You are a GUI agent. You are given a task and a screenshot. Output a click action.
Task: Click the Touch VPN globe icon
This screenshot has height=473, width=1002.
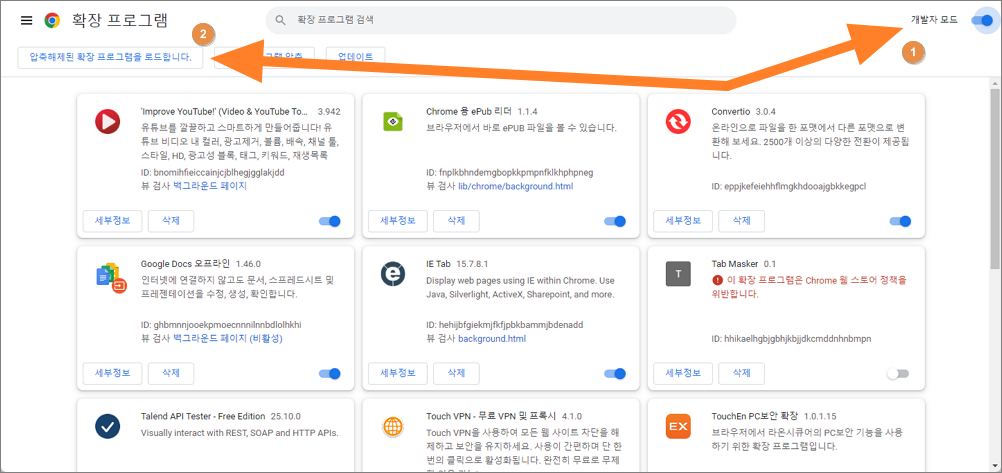pyautogui.click(x=392, y=426)
